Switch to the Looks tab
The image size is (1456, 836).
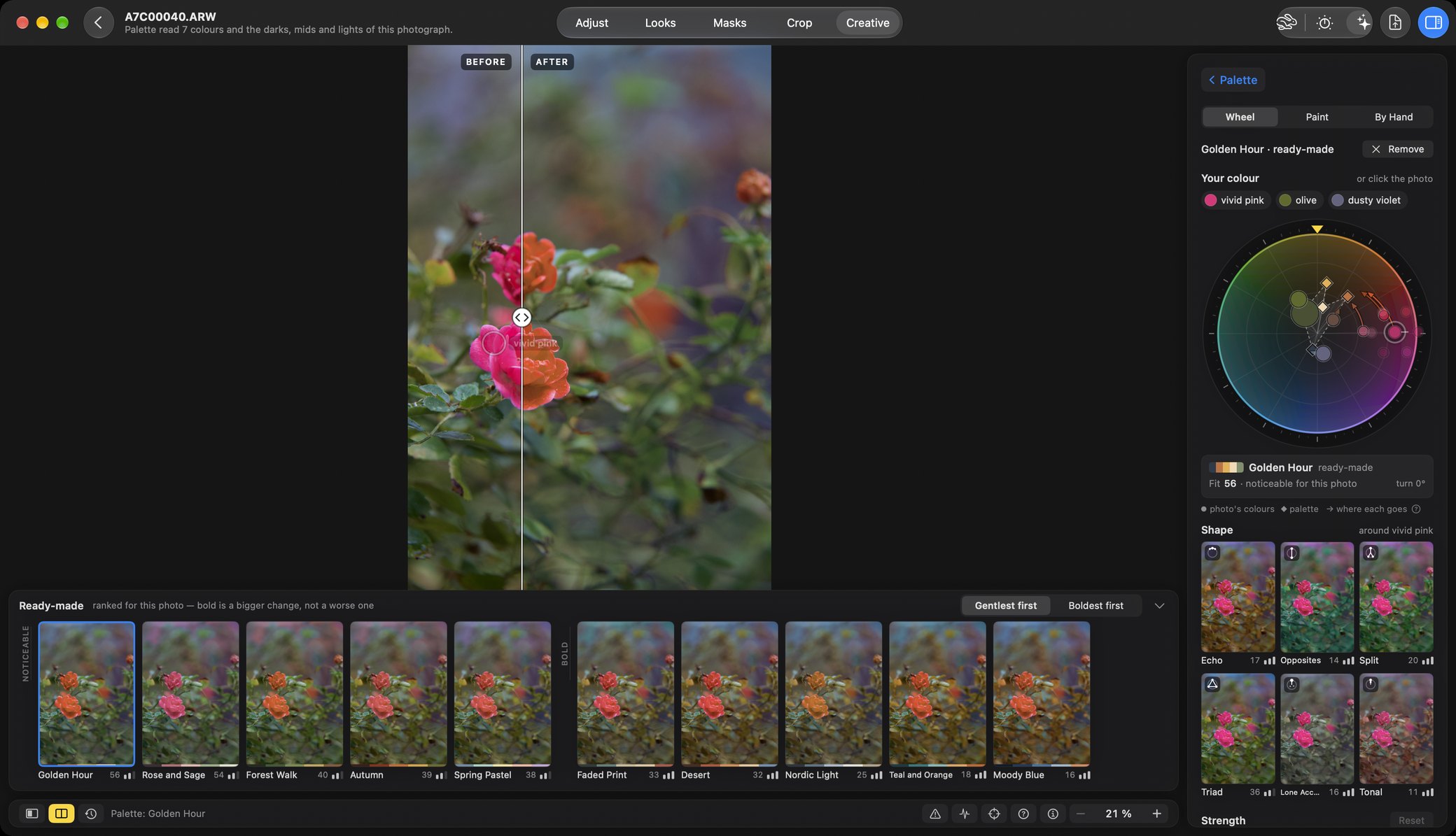coord(660,23)
